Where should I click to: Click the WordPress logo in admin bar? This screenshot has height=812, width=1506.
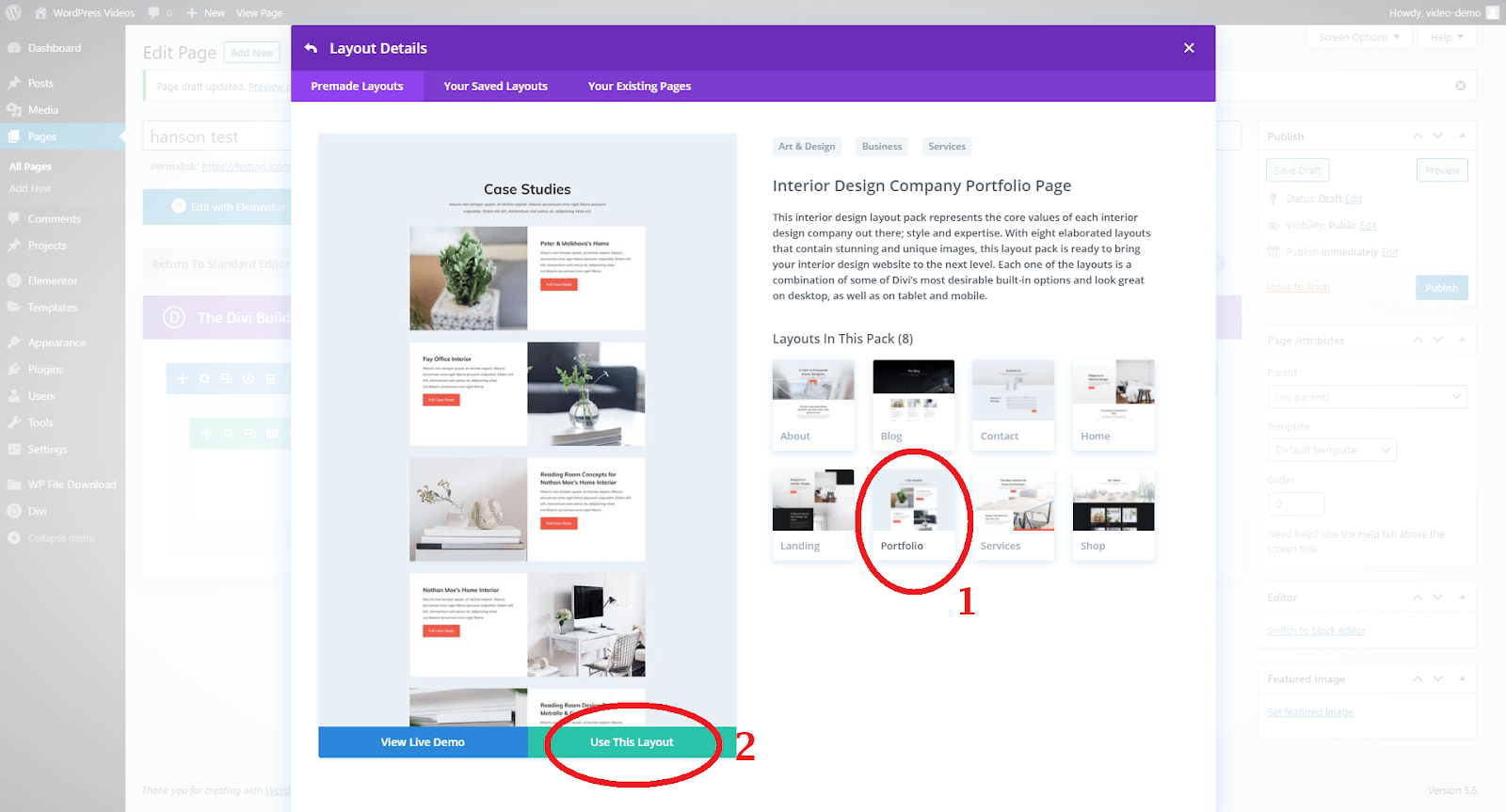(13, 13)
